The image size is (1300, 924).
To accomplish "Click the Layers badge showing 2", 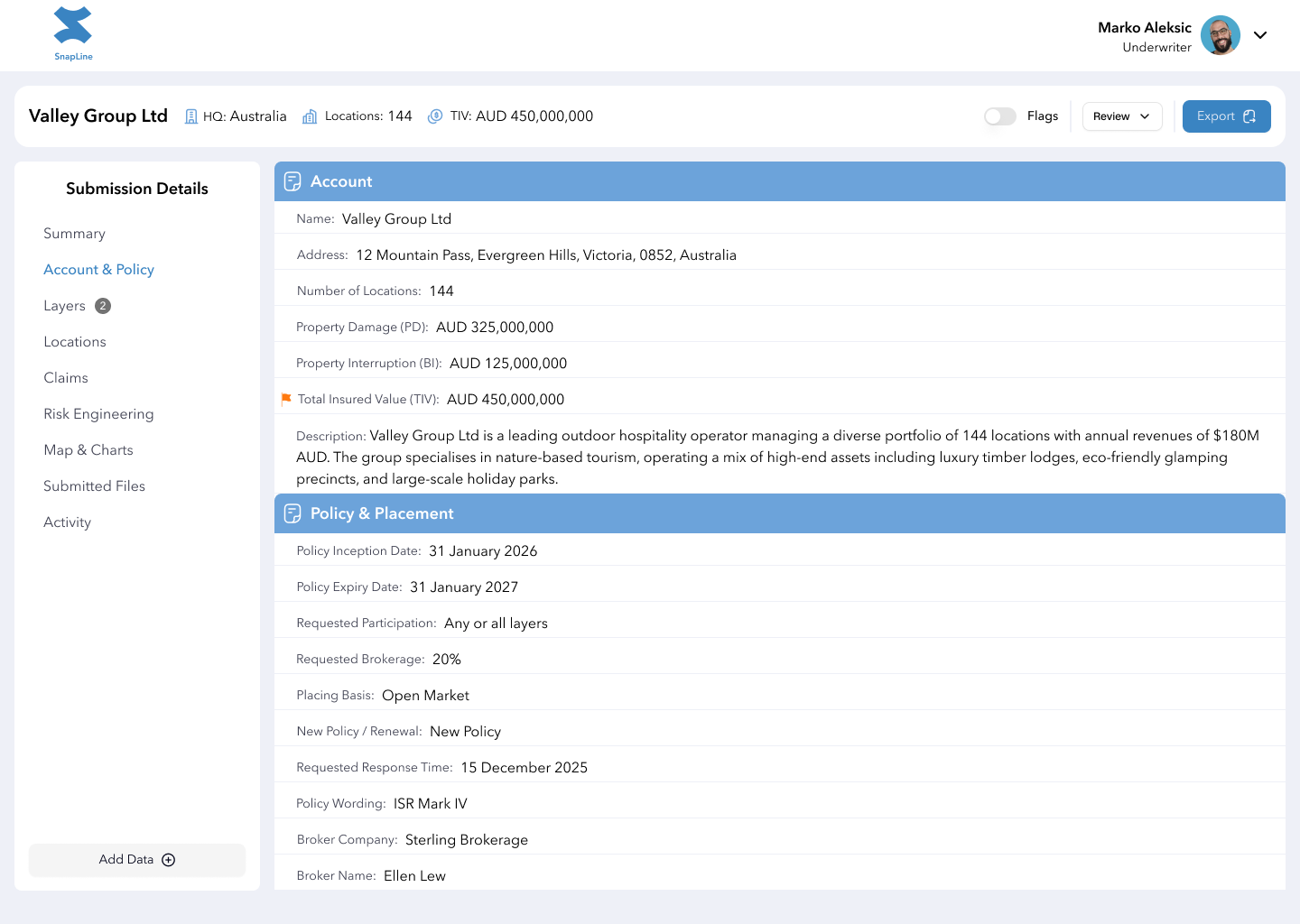I will (x=102, y=305).
